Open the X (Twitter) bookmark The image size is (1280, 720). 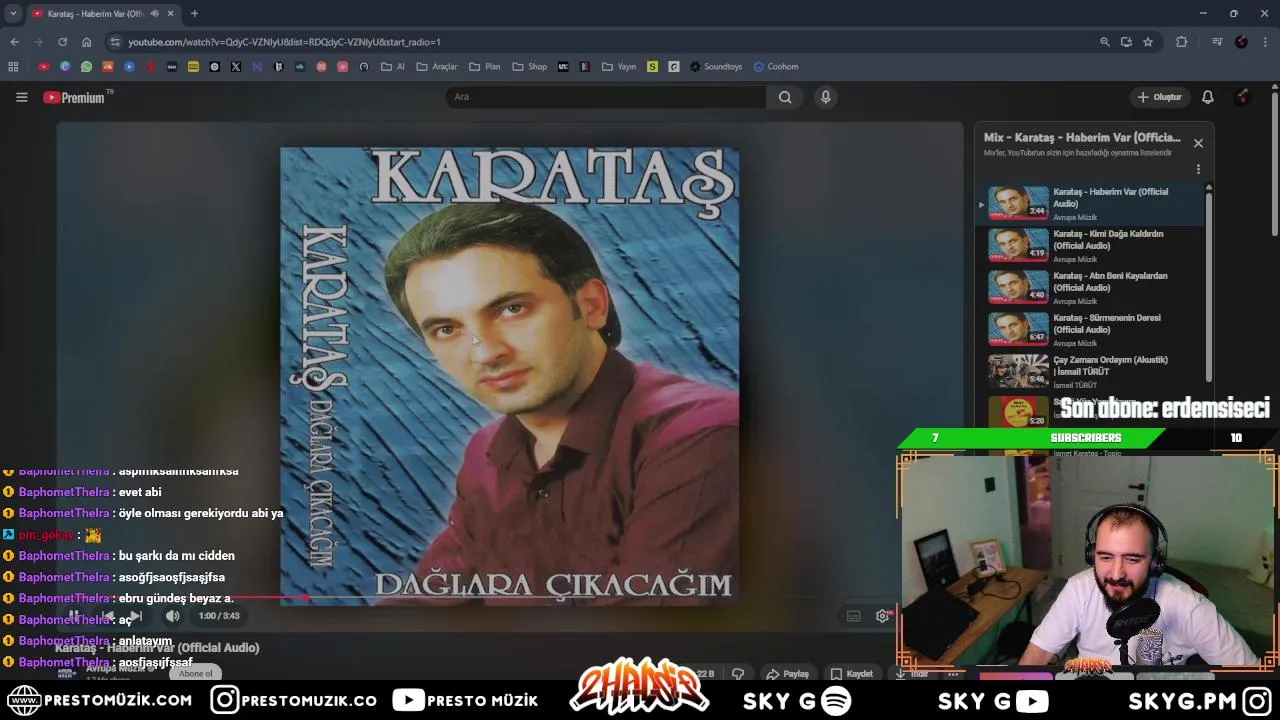236,67
